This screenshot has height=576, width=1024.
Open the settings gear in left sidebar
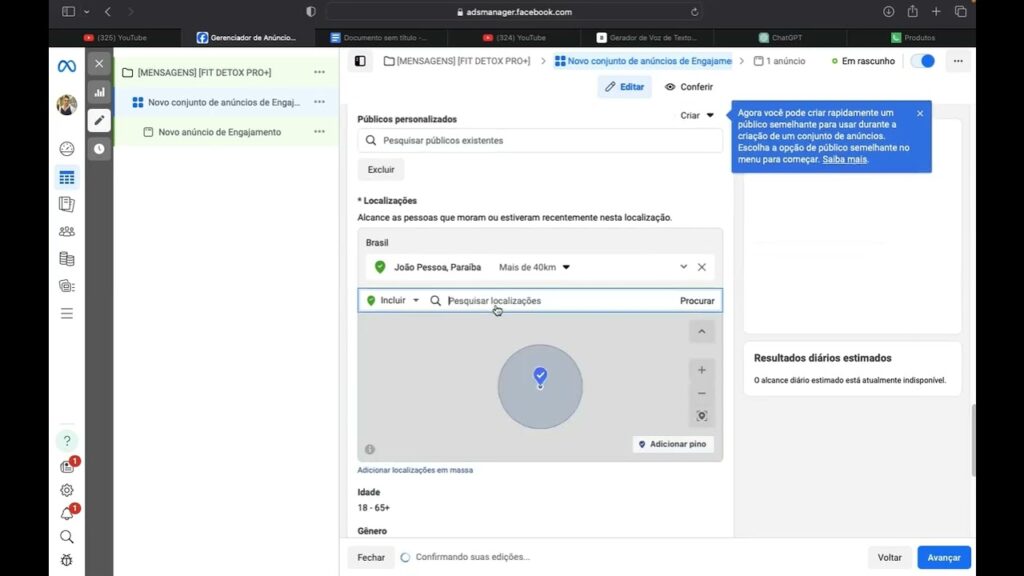pos(66,490)
